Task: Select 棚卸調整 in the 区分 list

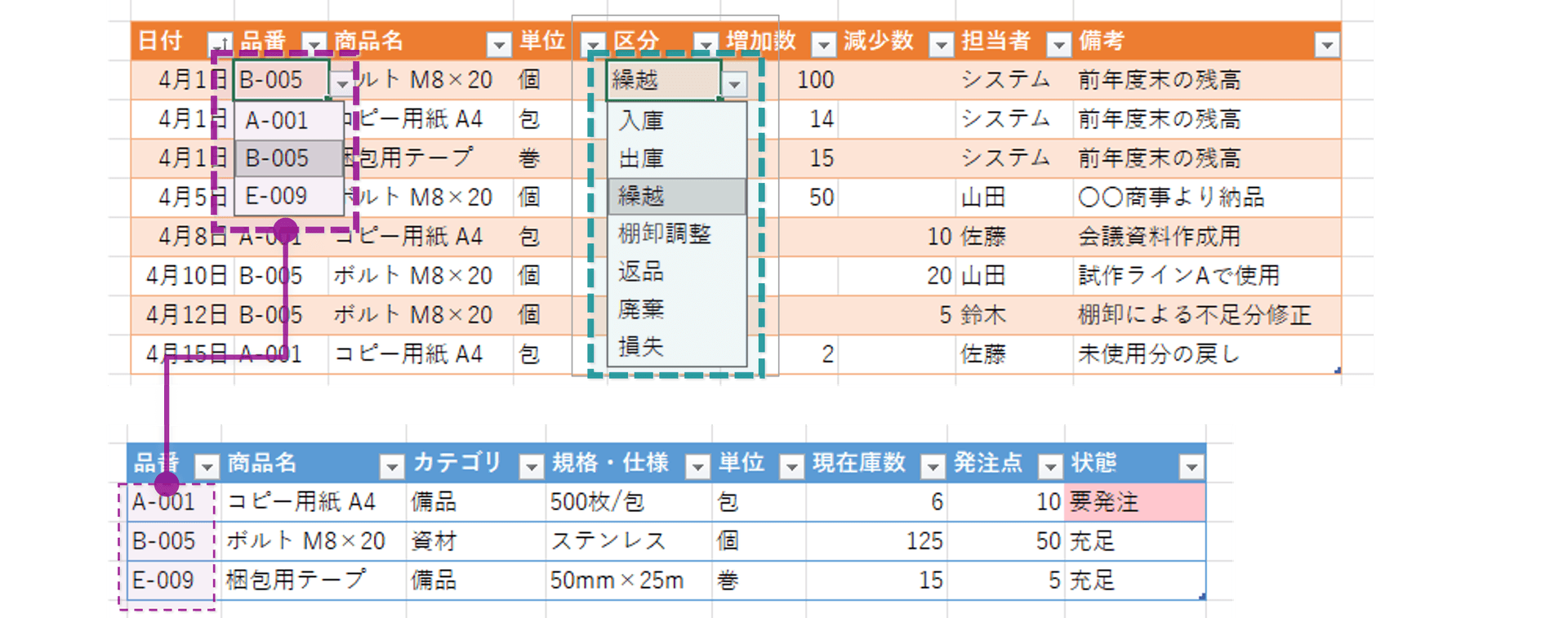Action: click(x=677, y=234)
